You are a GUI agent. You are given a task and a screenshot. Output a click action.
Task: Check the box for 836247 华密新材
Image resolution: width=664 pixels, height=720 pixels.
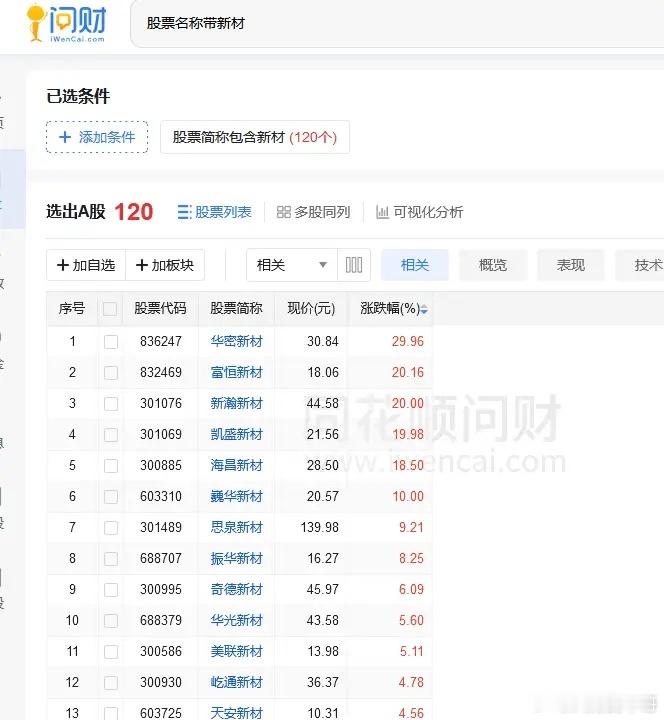[111, 342]
